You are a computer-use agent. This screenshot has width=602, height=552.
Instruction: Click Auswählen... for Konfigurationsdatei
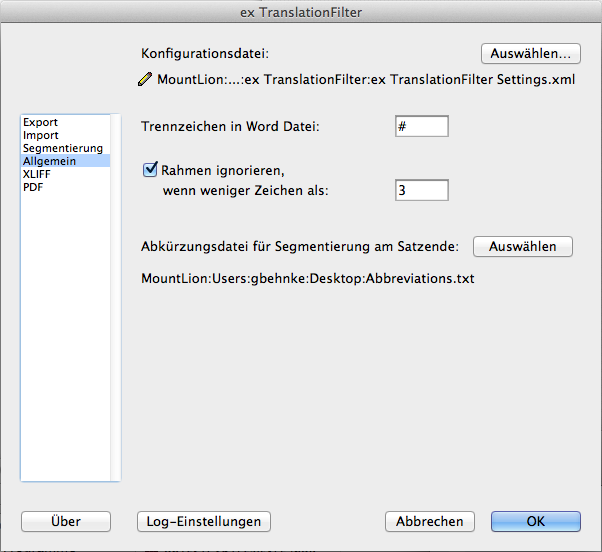[531, 53]
